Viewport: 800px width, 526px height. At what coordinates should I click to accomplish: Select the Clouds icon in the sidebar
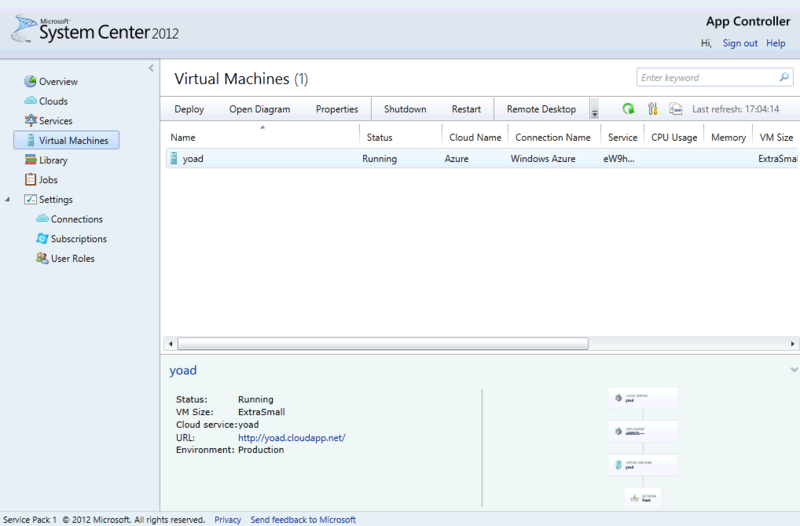pos(31,101)
